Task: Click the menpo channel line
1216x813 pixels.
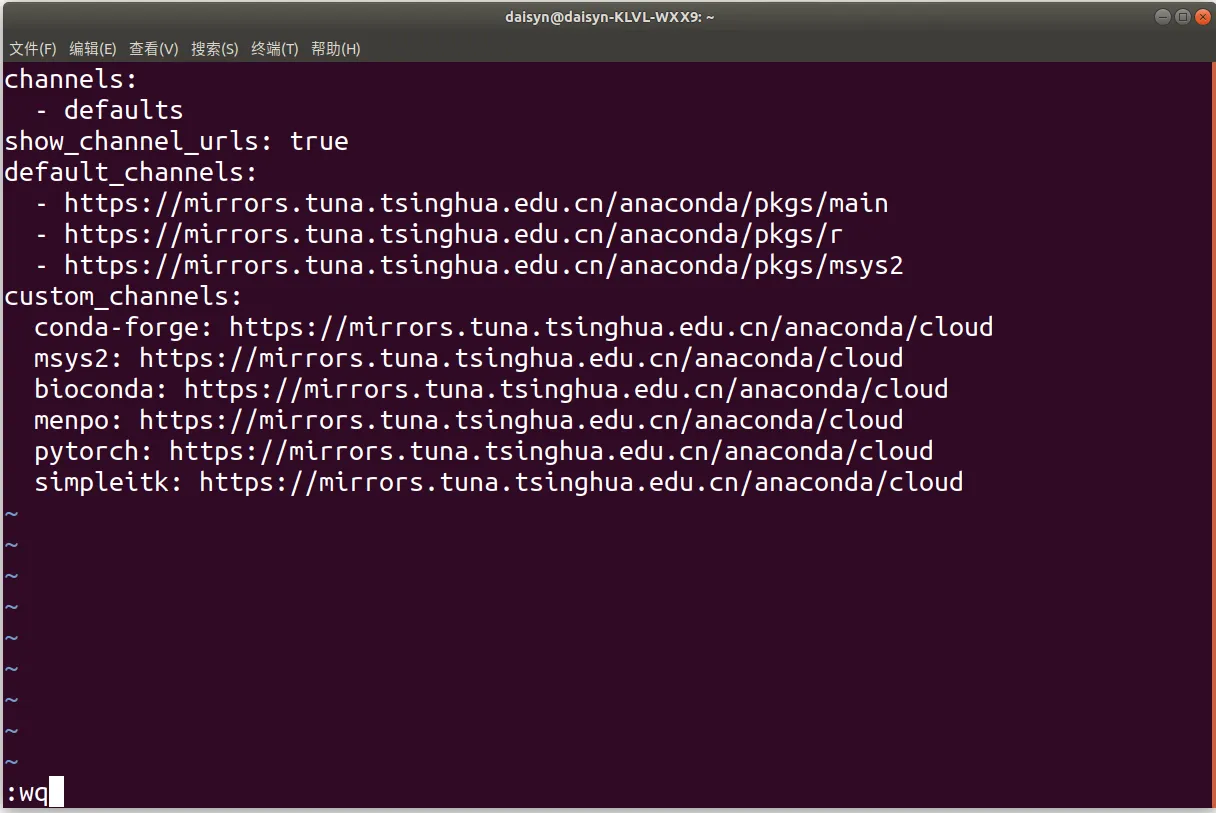Action: 469,420
